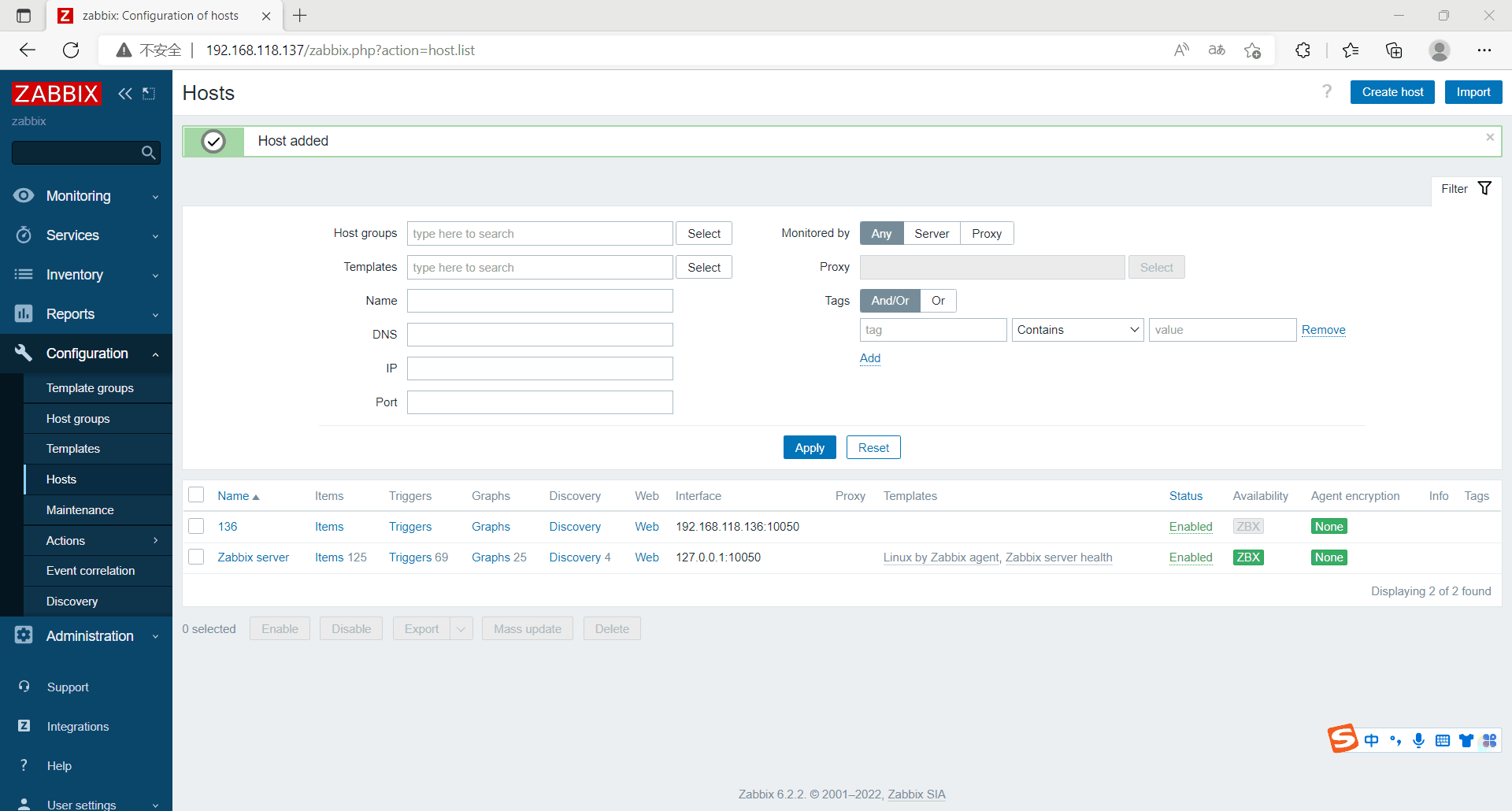Click Reset filter button
This screenshot has width=1512, height=811.
[x=873, y=447]
